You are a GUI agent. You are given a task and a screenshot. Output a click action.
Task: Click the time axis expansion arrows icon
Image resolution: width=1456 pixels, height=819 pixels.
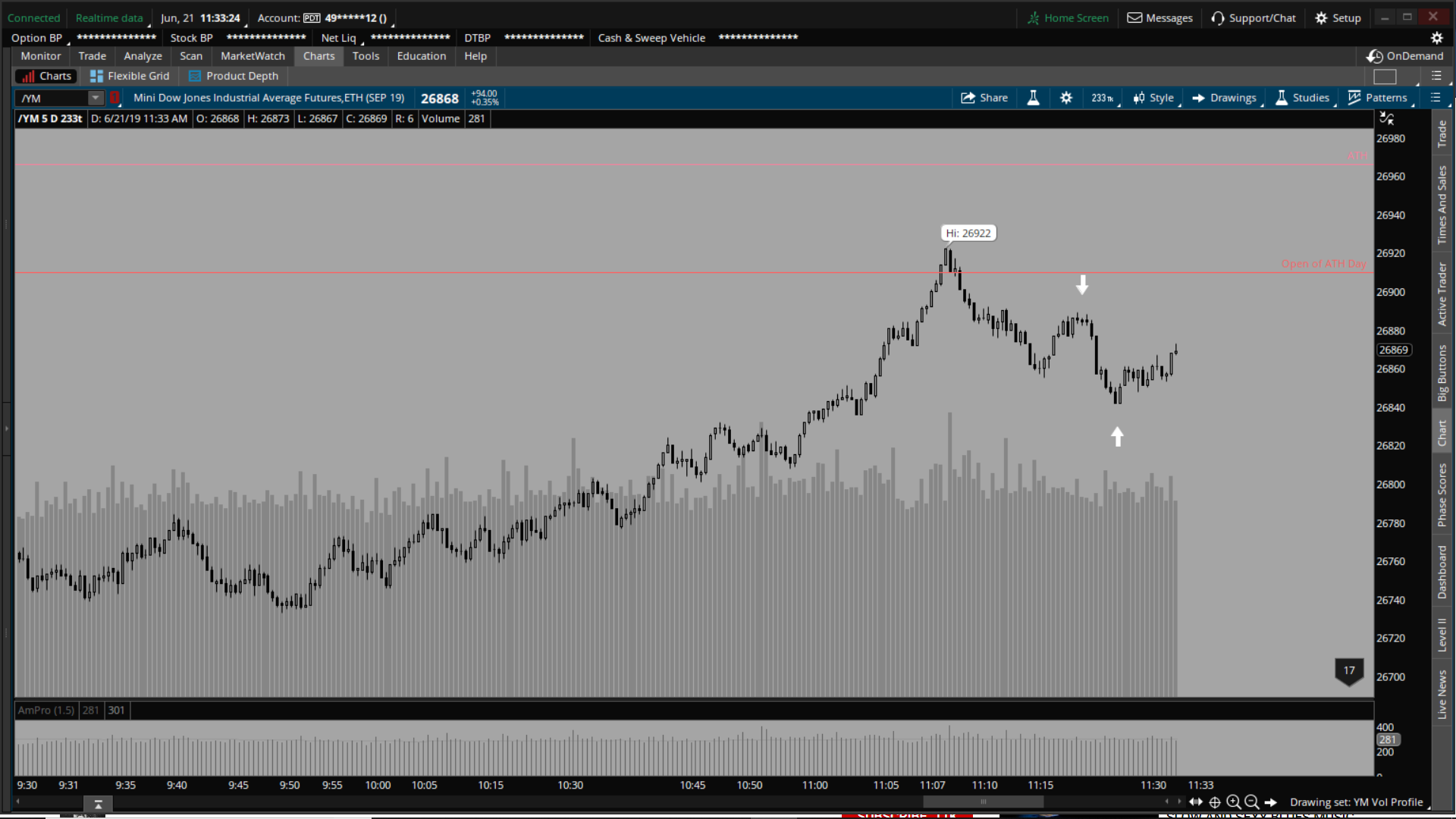point(1196,802)
